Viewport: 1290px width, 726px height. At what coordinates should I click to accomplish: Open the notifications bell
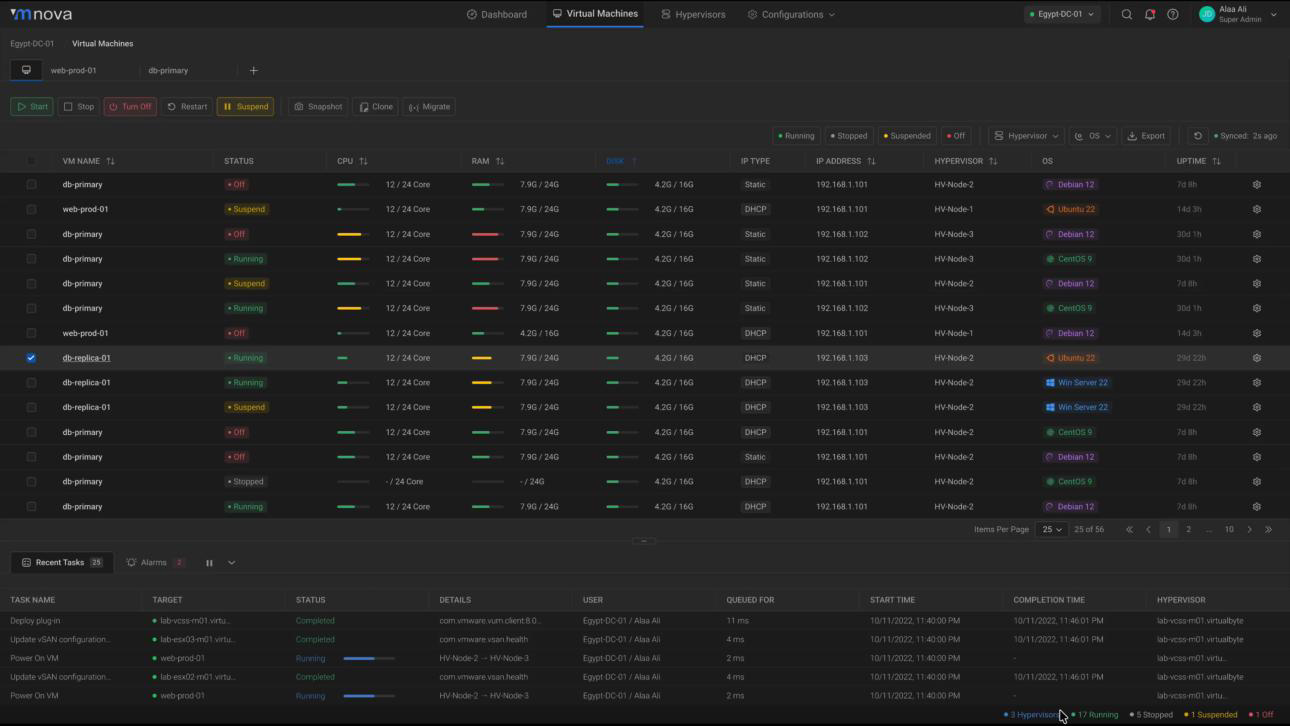pyautogui.click(x=1150, y=14)
